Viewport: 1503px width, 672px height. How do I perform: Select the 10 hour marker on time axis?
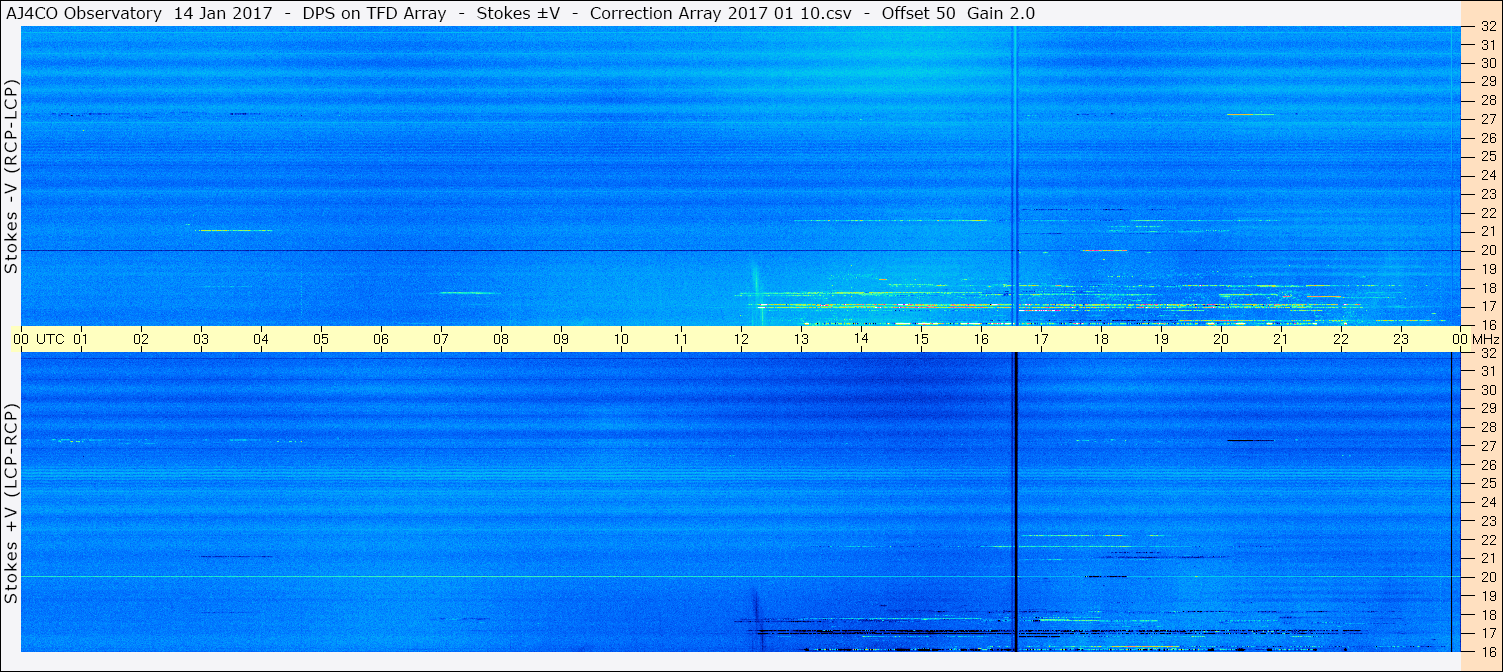click(x=621, y=339)
